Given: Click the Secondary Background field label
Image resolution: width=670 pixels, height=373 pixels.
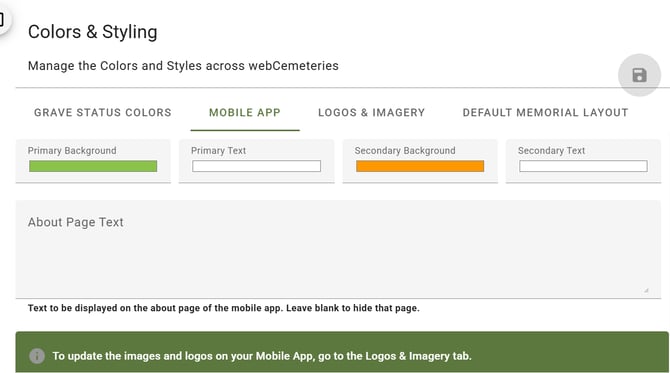Looking at the screenshot, I should (x=405, y=150).
